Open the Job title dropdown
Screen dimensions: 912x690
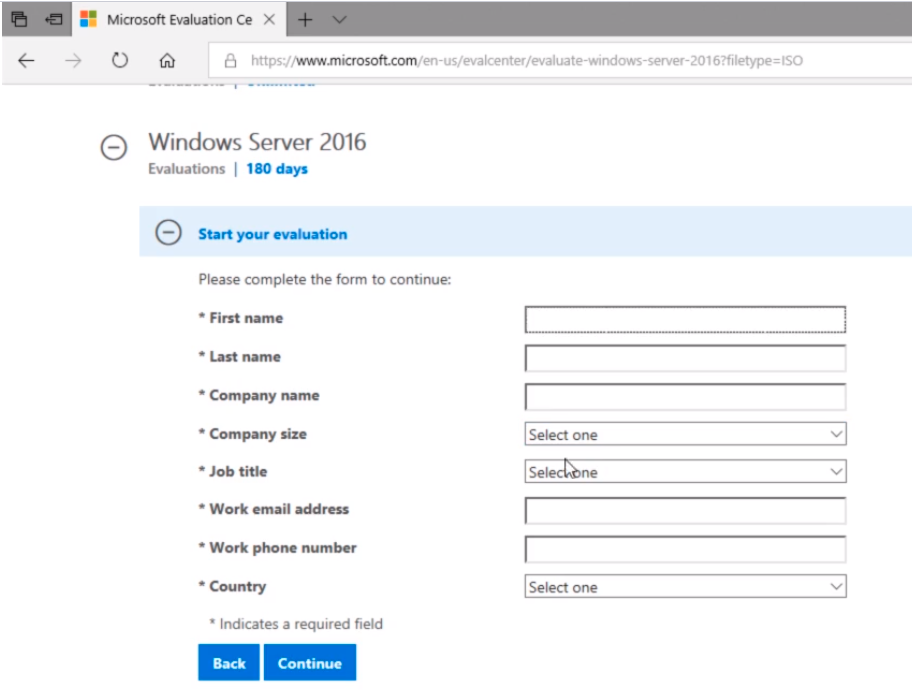(x=685, y=472)
